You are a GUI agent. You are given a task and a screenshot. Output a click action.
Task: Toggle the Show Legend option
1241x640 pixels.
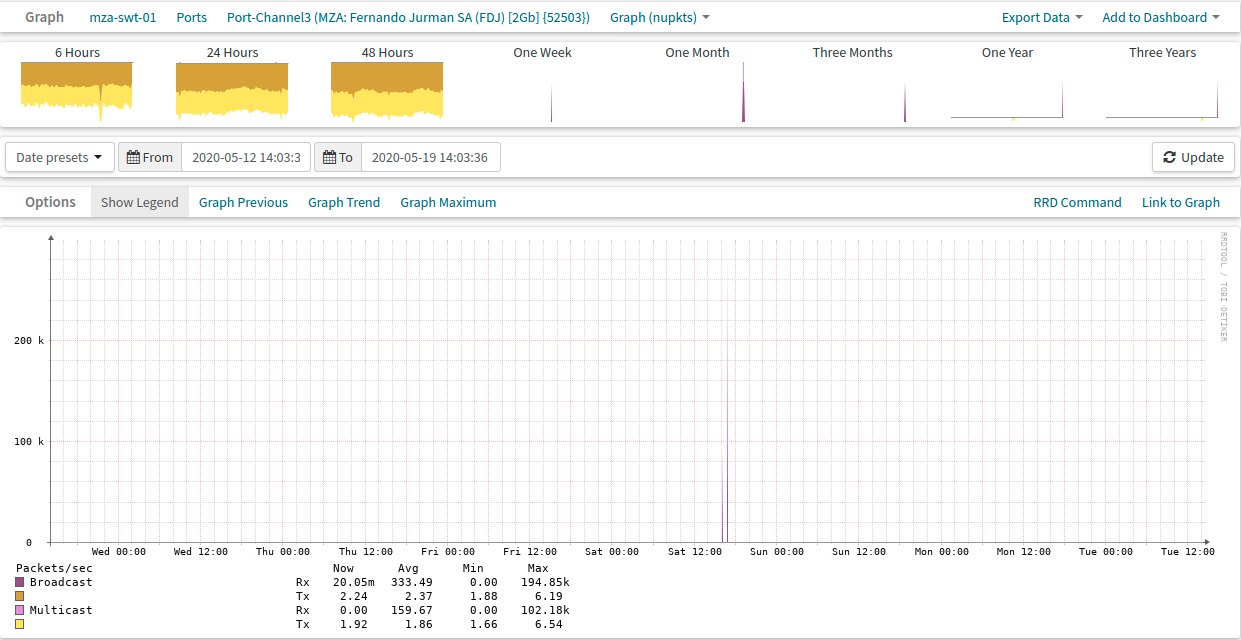point(139,202)
